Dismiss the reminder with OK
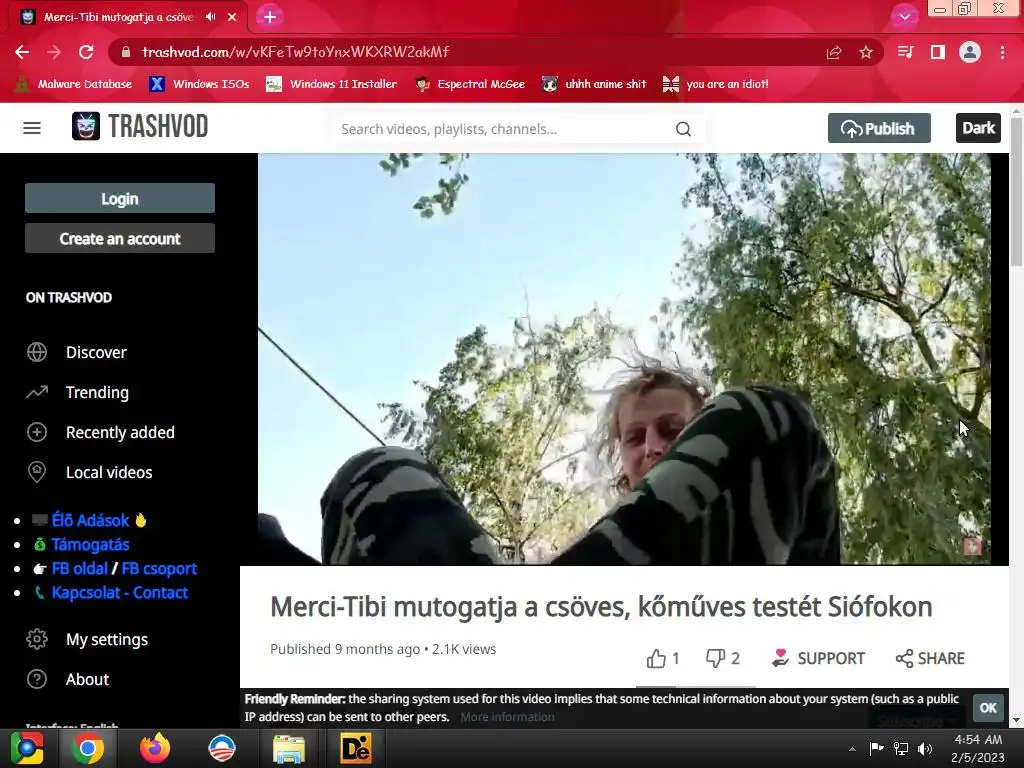This screenshot has height=768, width=1024. coord(988,708)
